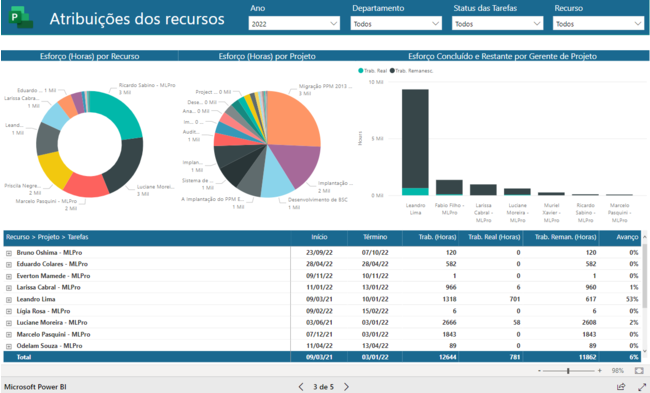Click fit to page icon
The height and width of the screenshot is (393, 650).
(639, 370)
